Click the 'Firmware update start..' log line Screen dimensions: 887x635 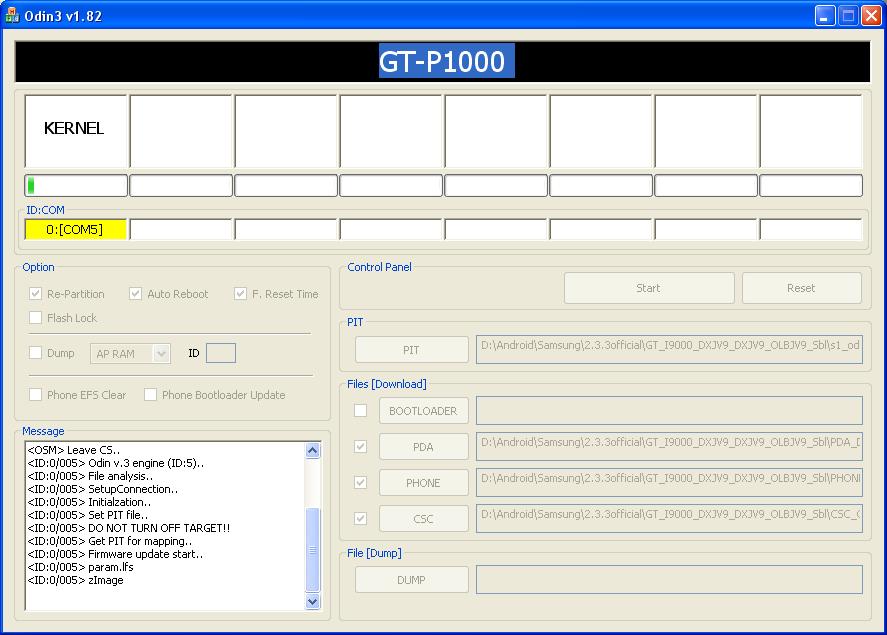[115, 554]
